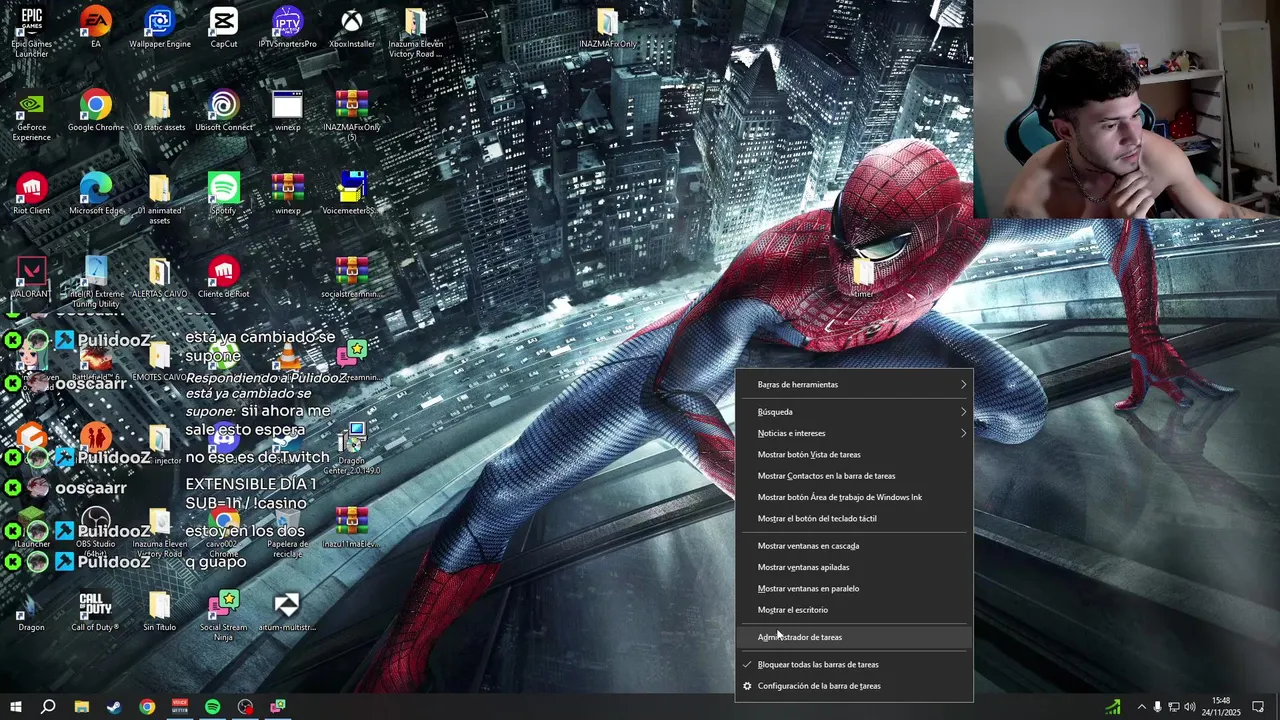Launch Call of Duty desktop shortcut
The image size is (1280, 720).
(96, 612)
